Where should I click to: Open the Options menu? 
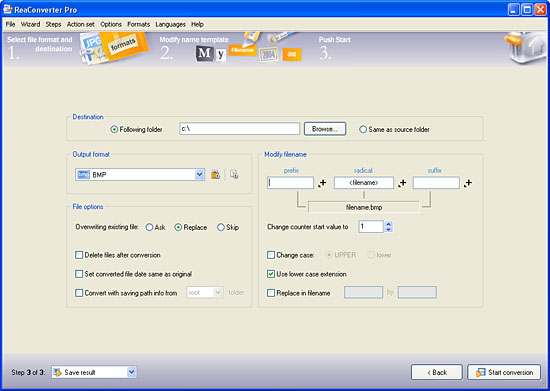pos(111,24)
